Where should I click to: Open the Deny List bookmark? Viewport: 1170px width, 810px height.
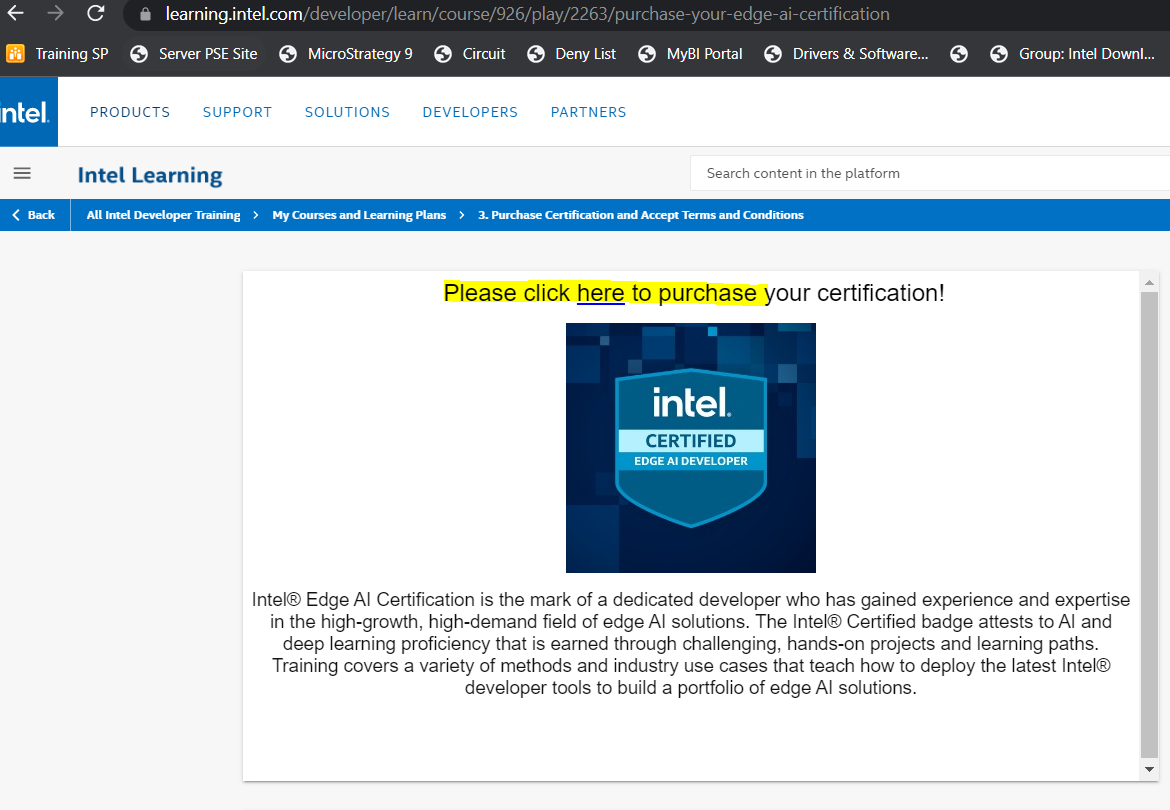(571, 53)
